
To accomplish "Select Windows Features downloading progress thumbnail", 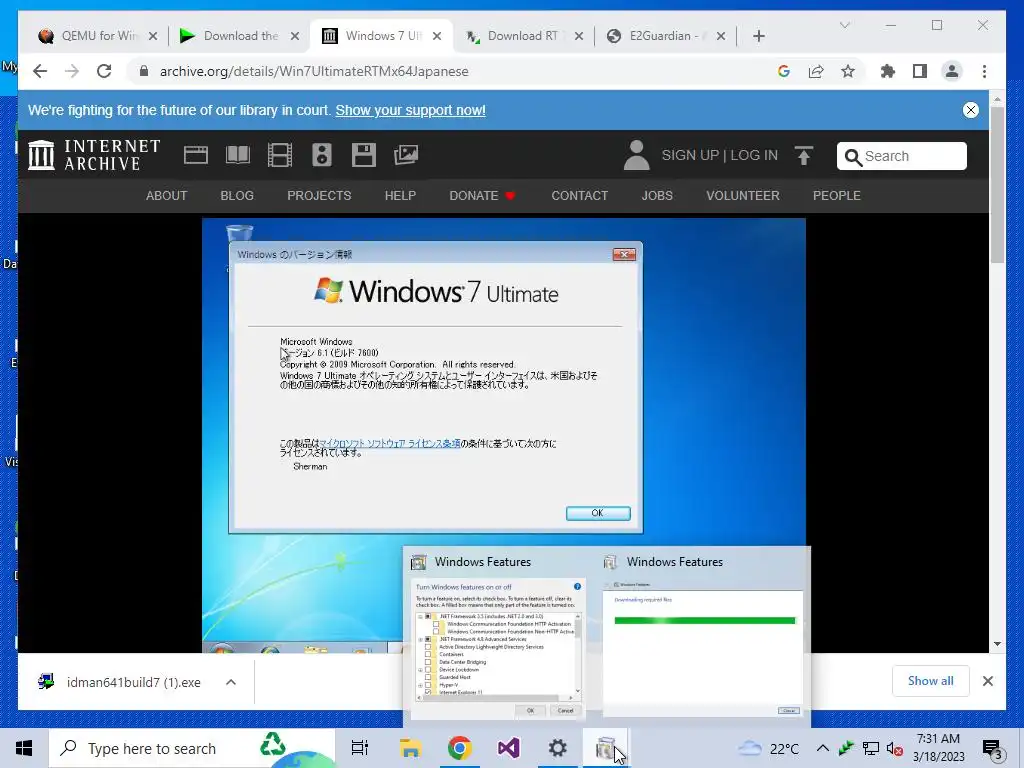I will coord(703,649).
